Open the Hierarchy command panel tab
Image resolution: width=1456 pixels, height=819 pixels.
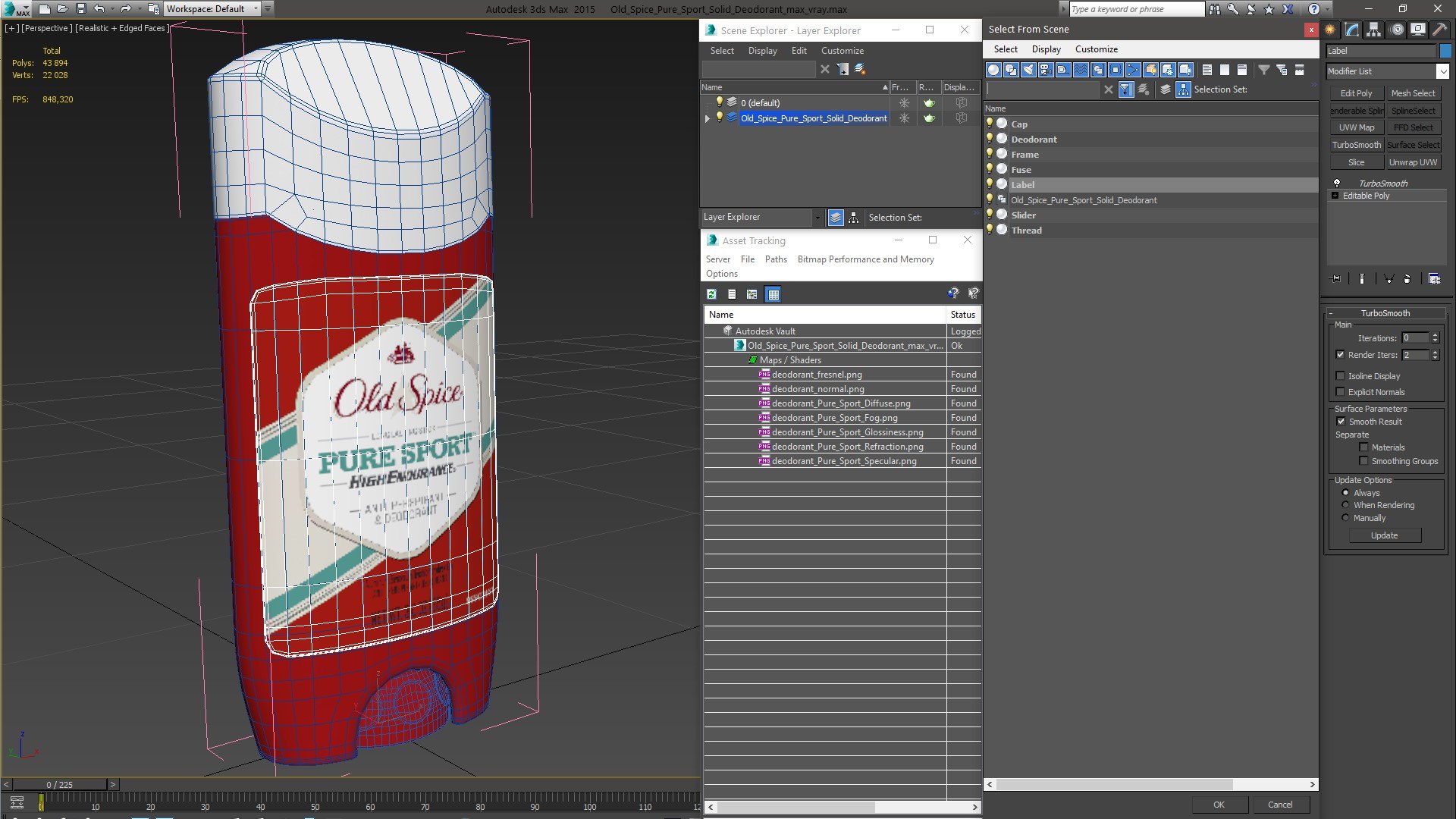click(x=1373, y=30)
